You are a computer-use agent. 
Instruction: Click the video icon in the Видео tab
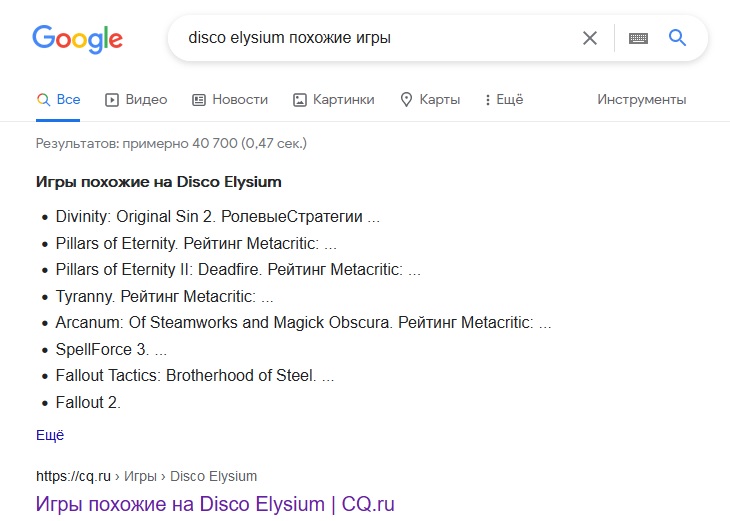[x=113, y=99]
